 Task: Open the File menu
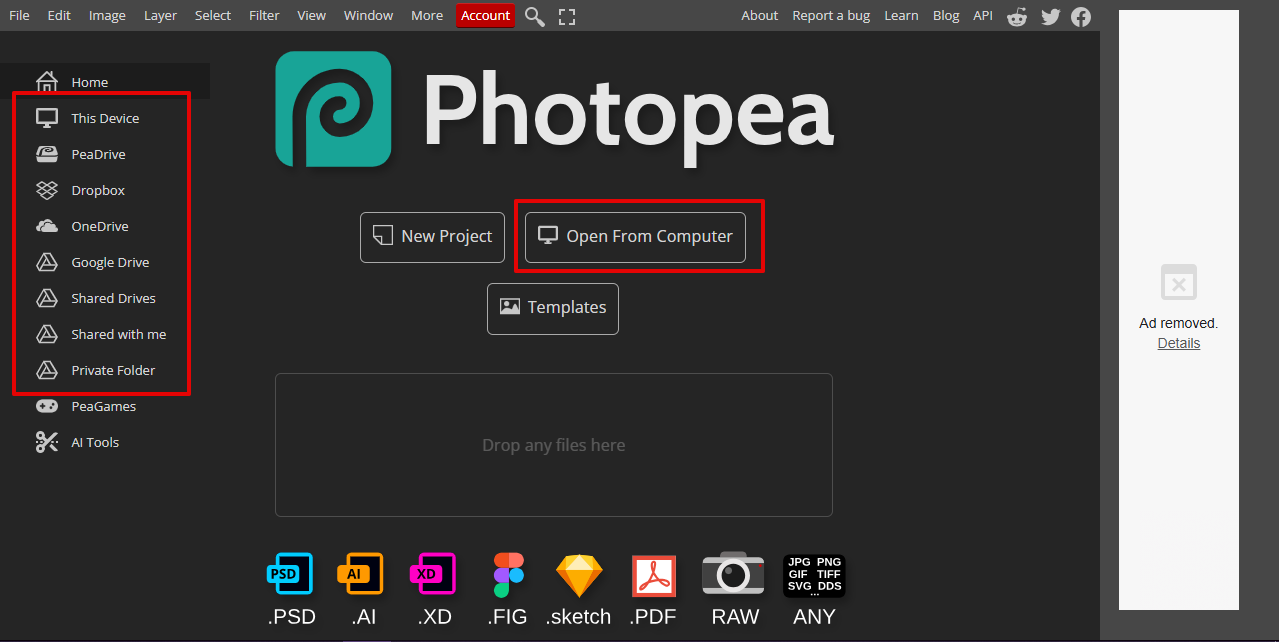pos(19,16)
